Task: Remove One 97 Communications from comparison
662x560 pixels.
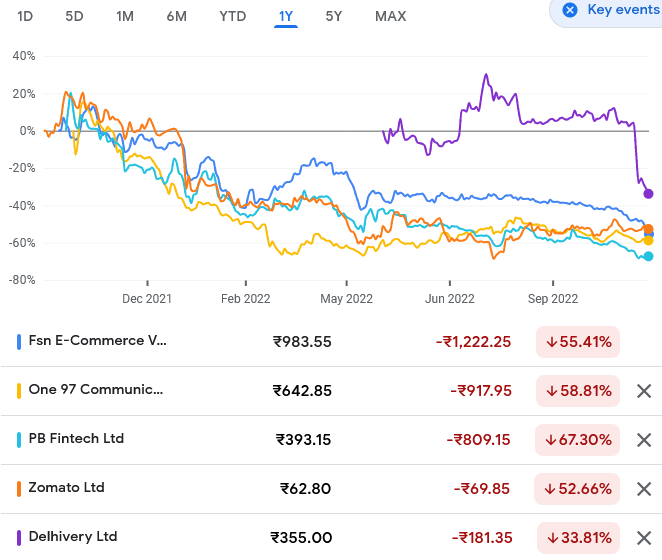Action: pyautogui.click(x=644, y=391)
